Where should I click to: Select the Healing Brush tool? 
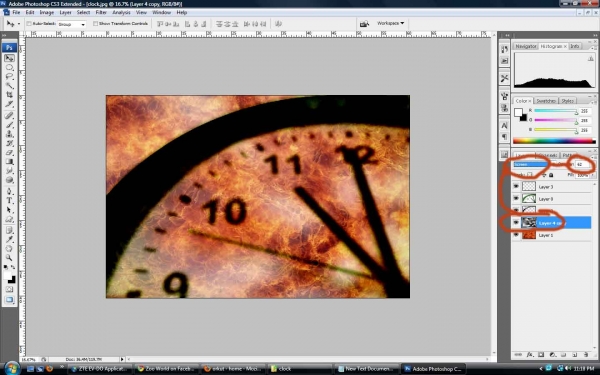(x=9, y=116)
